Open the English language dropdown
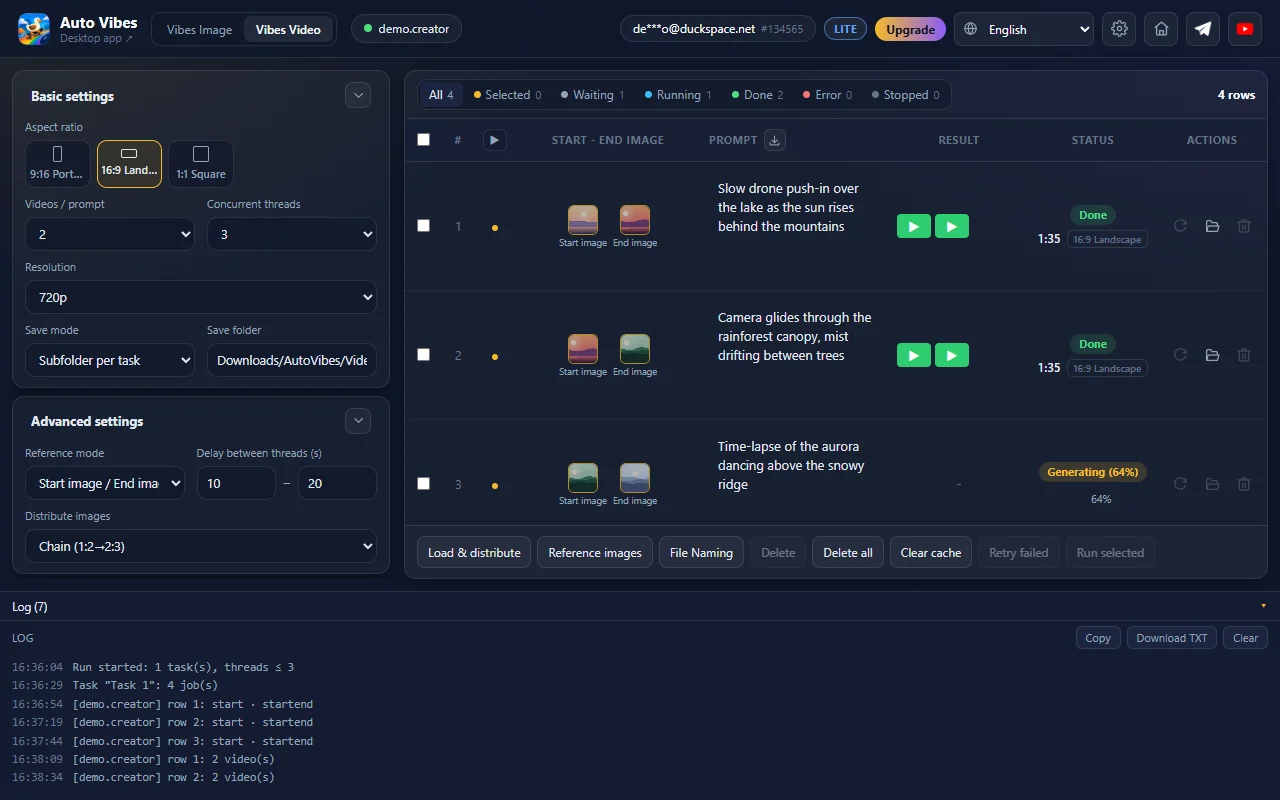The image size is (1280, 800). [1024, 29]
